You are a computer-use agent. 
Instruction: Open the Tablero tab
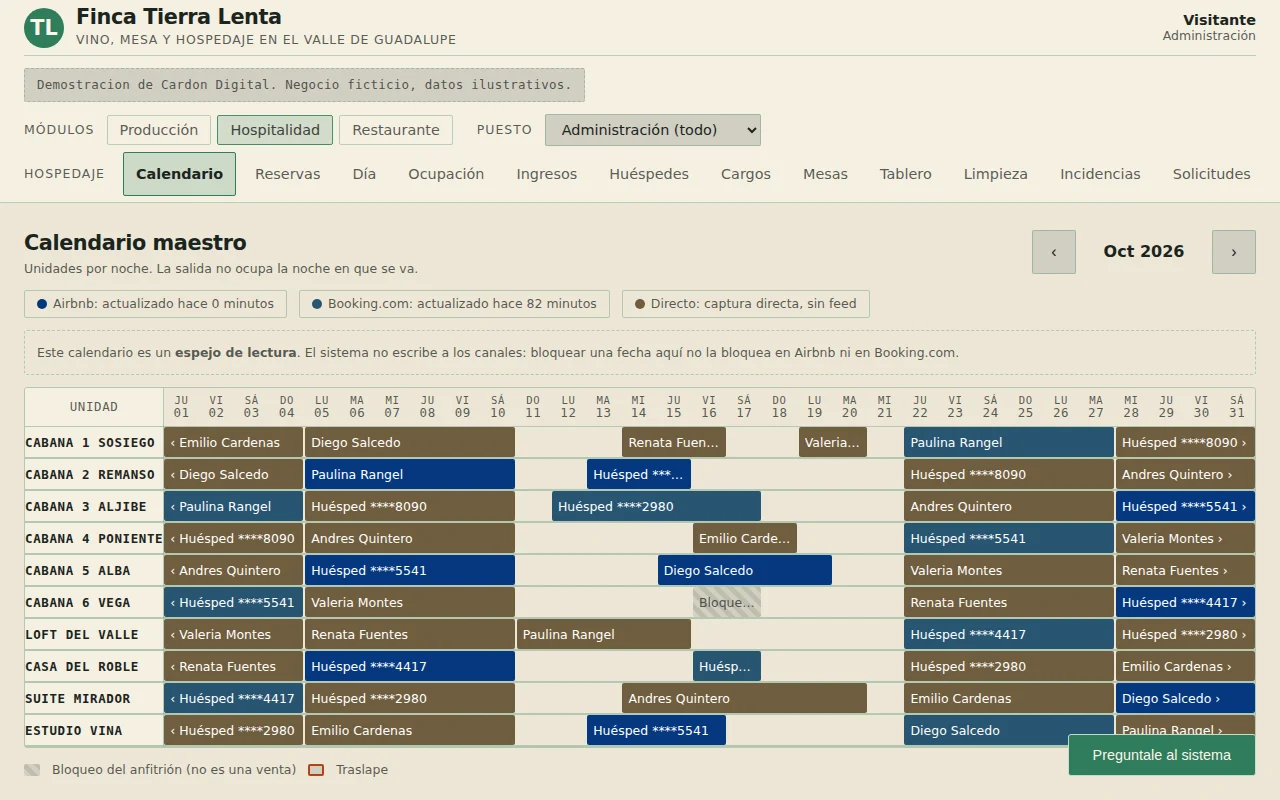tap(906, 174)
